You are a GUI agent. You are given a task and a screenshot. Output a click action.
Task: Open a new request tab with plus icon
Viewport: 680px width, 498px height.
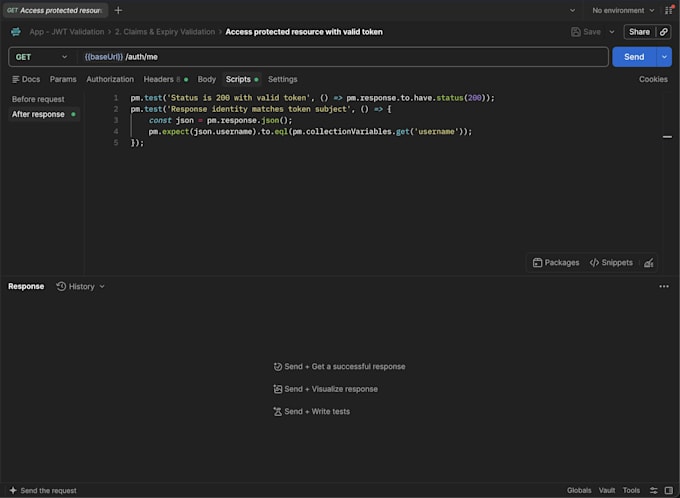click(118, 10)
